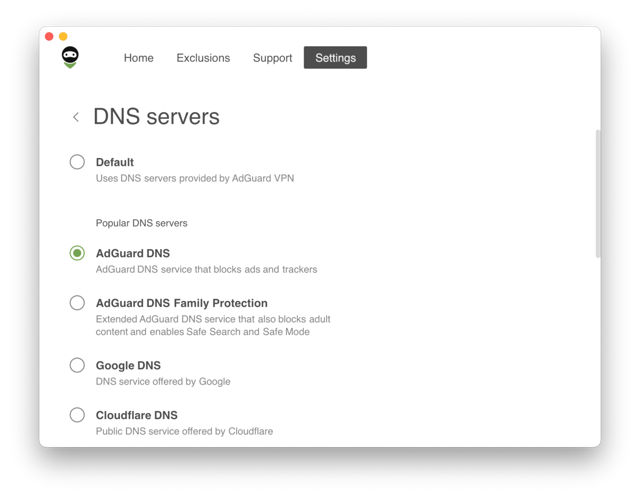Select AdGuard DNS Family Protection radio button
The image size is (640, 499).
click(77, 303)
